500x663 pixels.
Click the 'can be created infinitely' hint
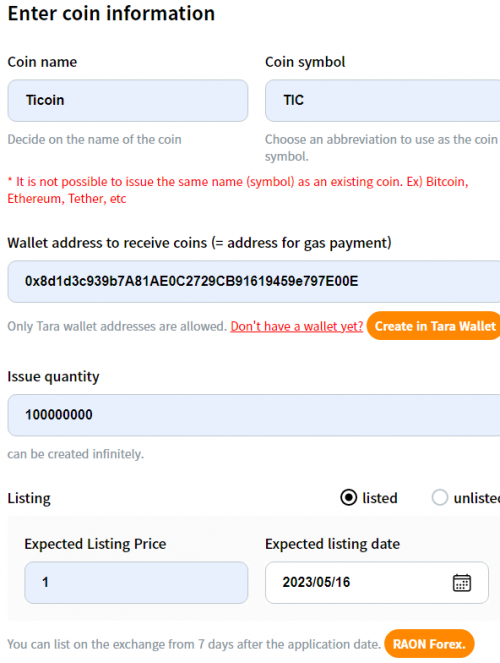[x=76, y=454]
